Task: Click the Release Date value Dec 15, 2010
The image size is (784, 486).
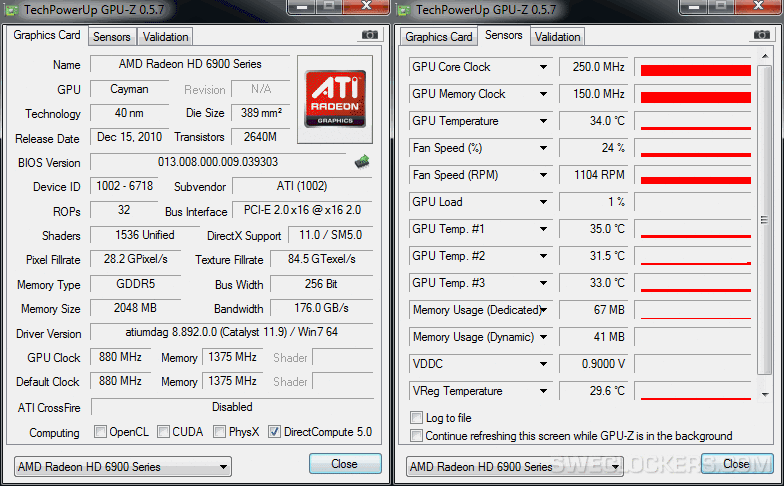Action: (x=130, y=137)
